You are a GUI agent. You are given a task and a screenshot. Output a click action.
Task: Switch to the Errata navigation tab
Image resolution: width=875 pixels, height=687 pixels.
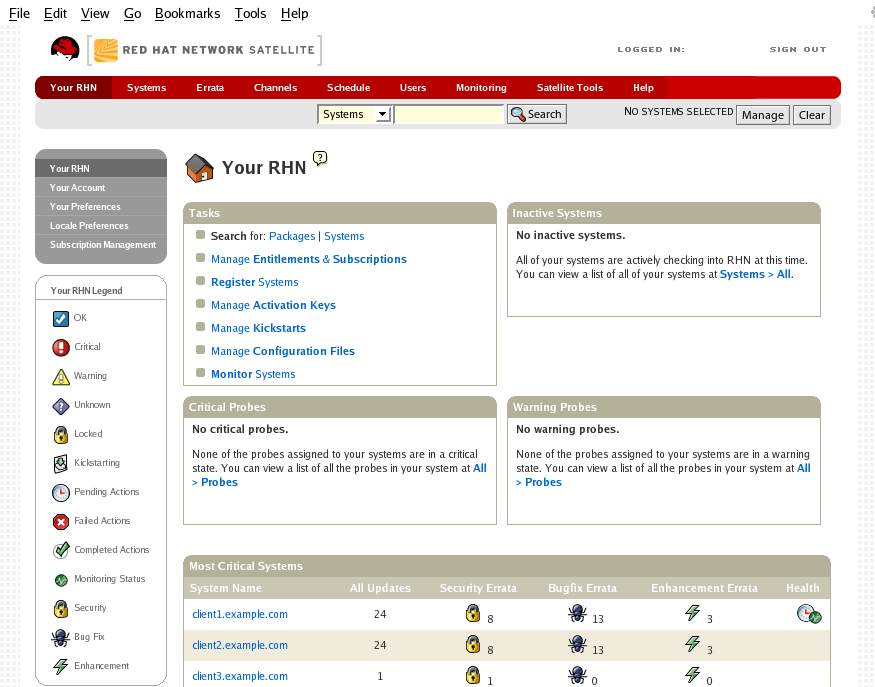tap(210, 88)
